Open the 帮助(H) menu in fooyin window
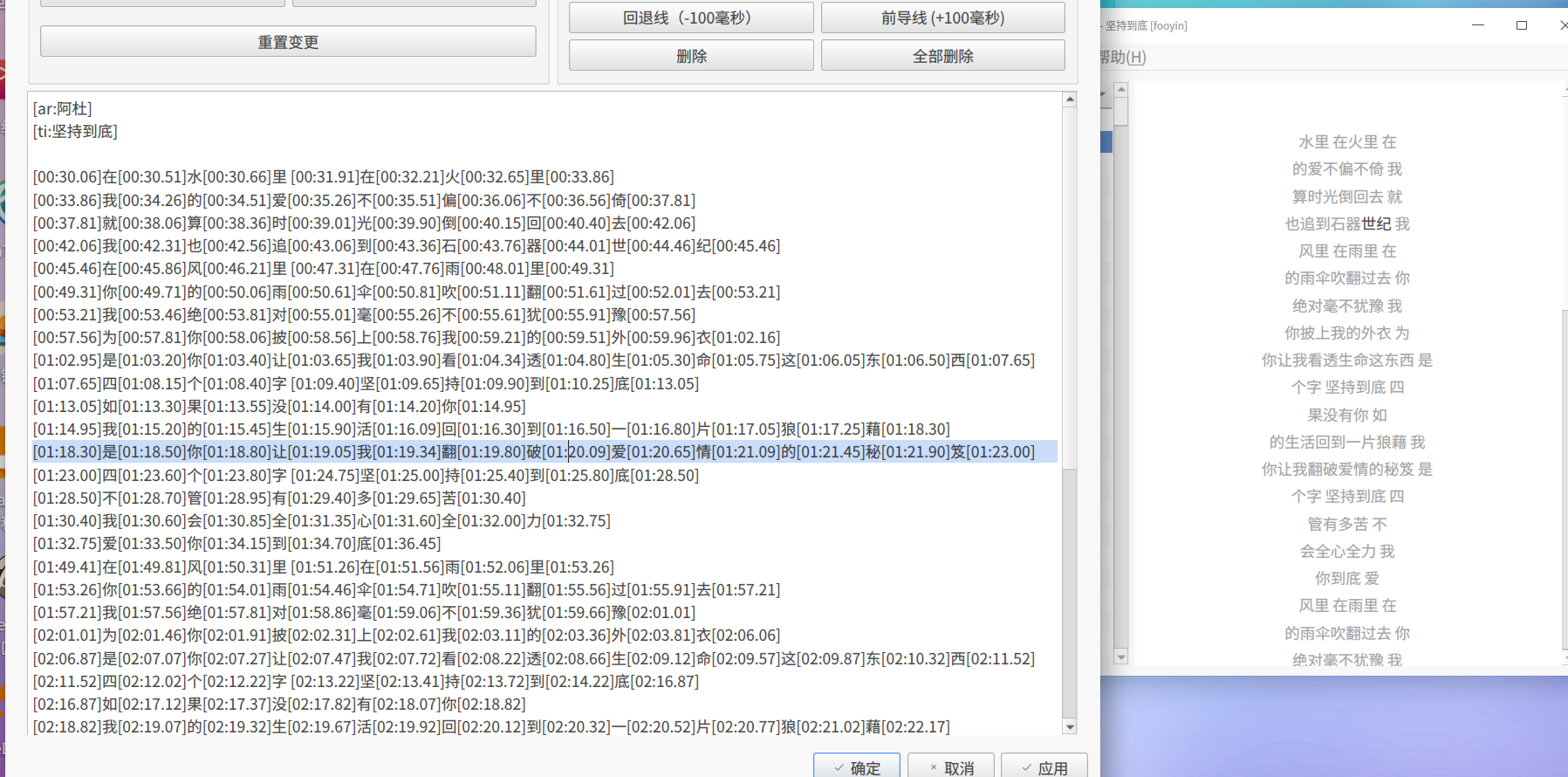This screenshot has width=1568, height=777. (1122, 57)
